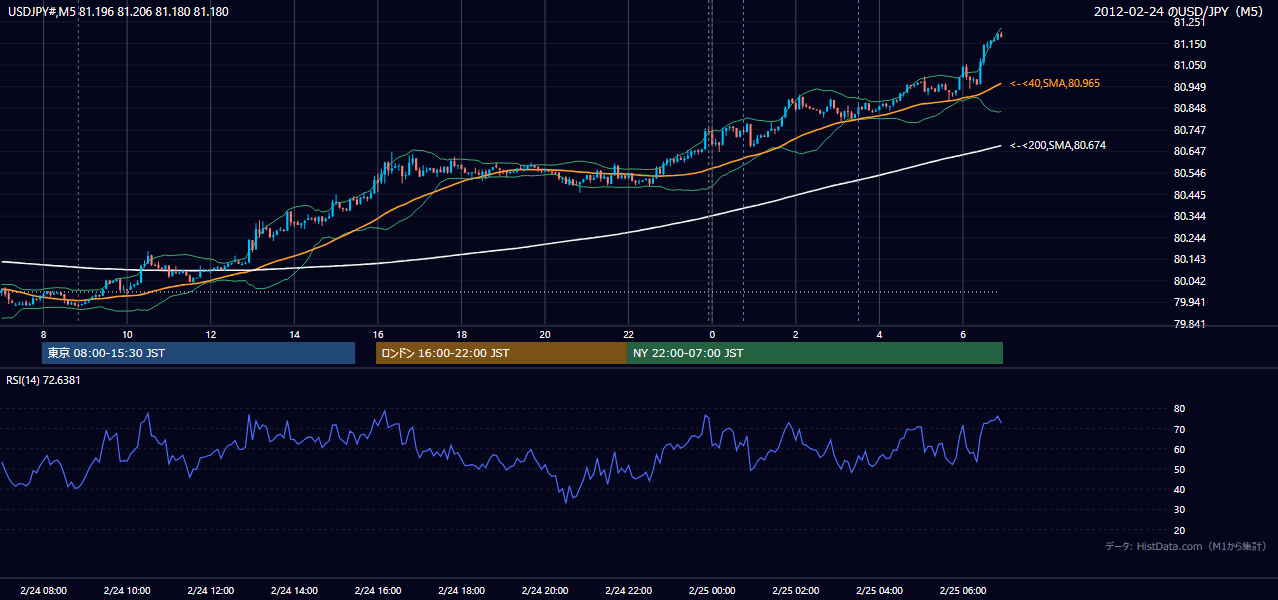The width and height of the screenshot is (1278, 600).
Task: Click the NY 22:00-07:00 JST session bar
Action: [815, 353]
